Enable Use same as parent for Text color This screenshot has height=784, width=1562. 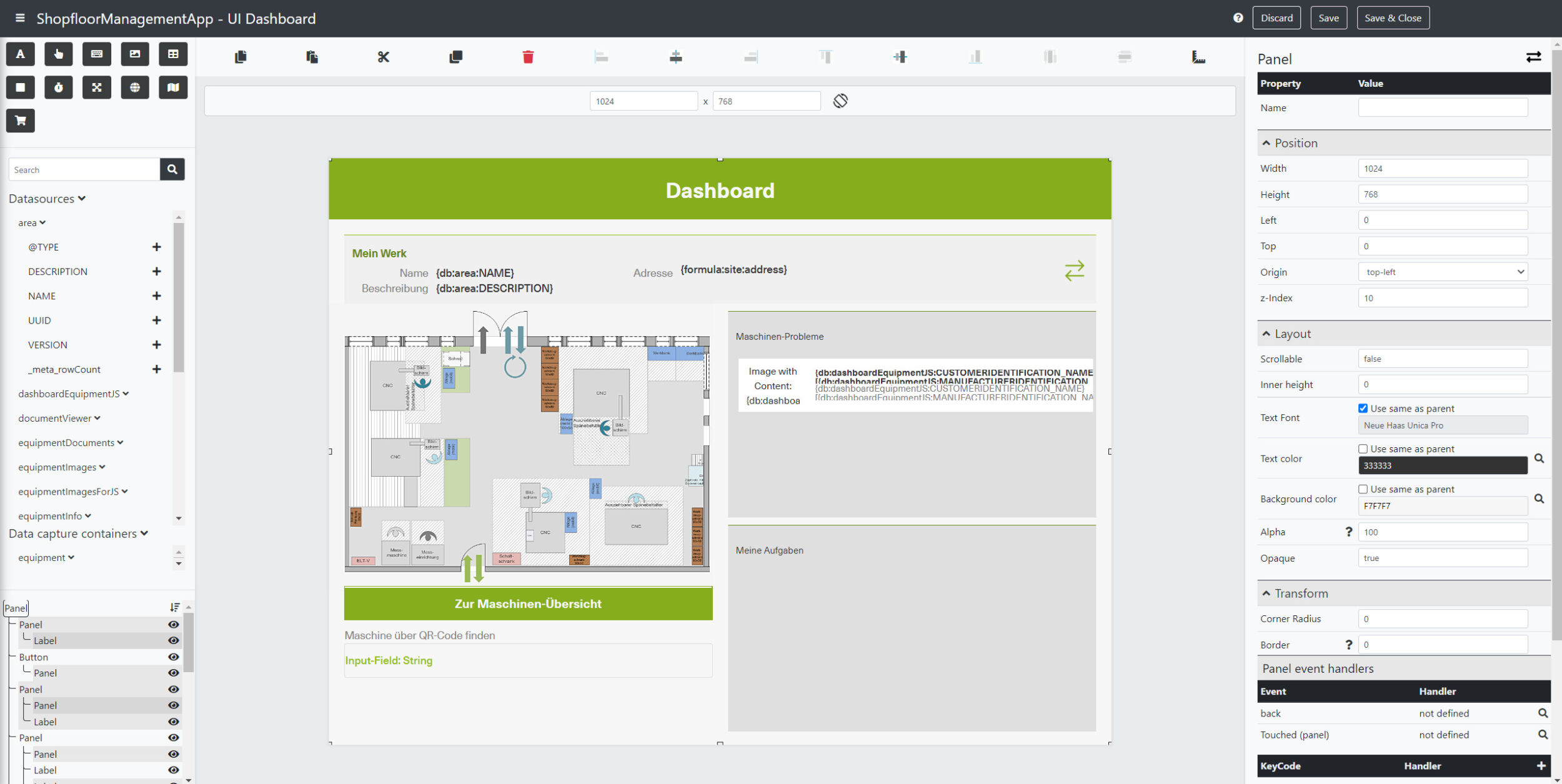tap(1363, 449)
